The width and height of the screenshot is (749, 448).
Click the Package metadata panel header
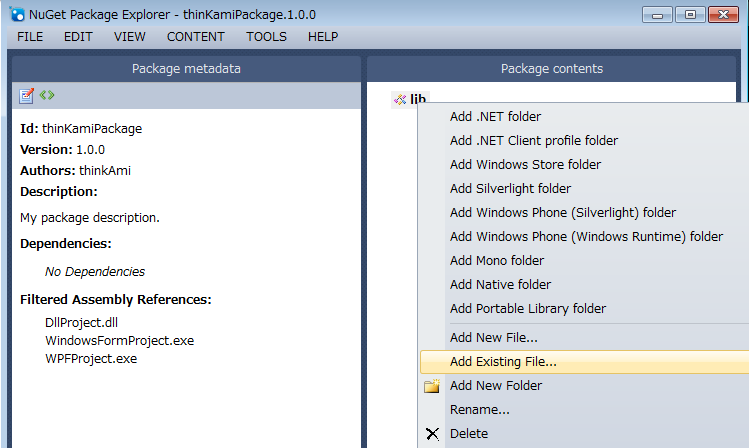tap(186, 69)
